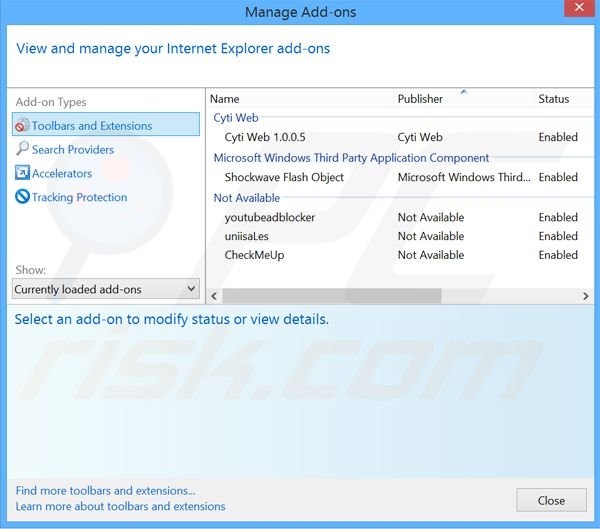The width and height of the screenshot is (600, 529).
Task: Click the Accelerators arrow icon
Action: click(22, 173)
